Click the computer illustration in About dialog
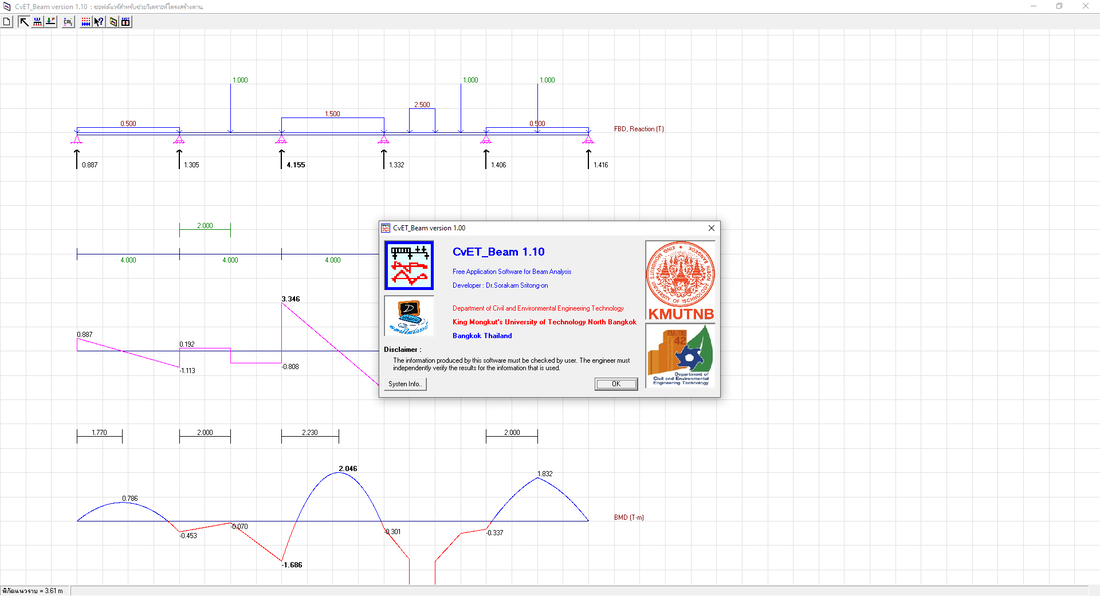The image size is (1100, 596). 409,316
